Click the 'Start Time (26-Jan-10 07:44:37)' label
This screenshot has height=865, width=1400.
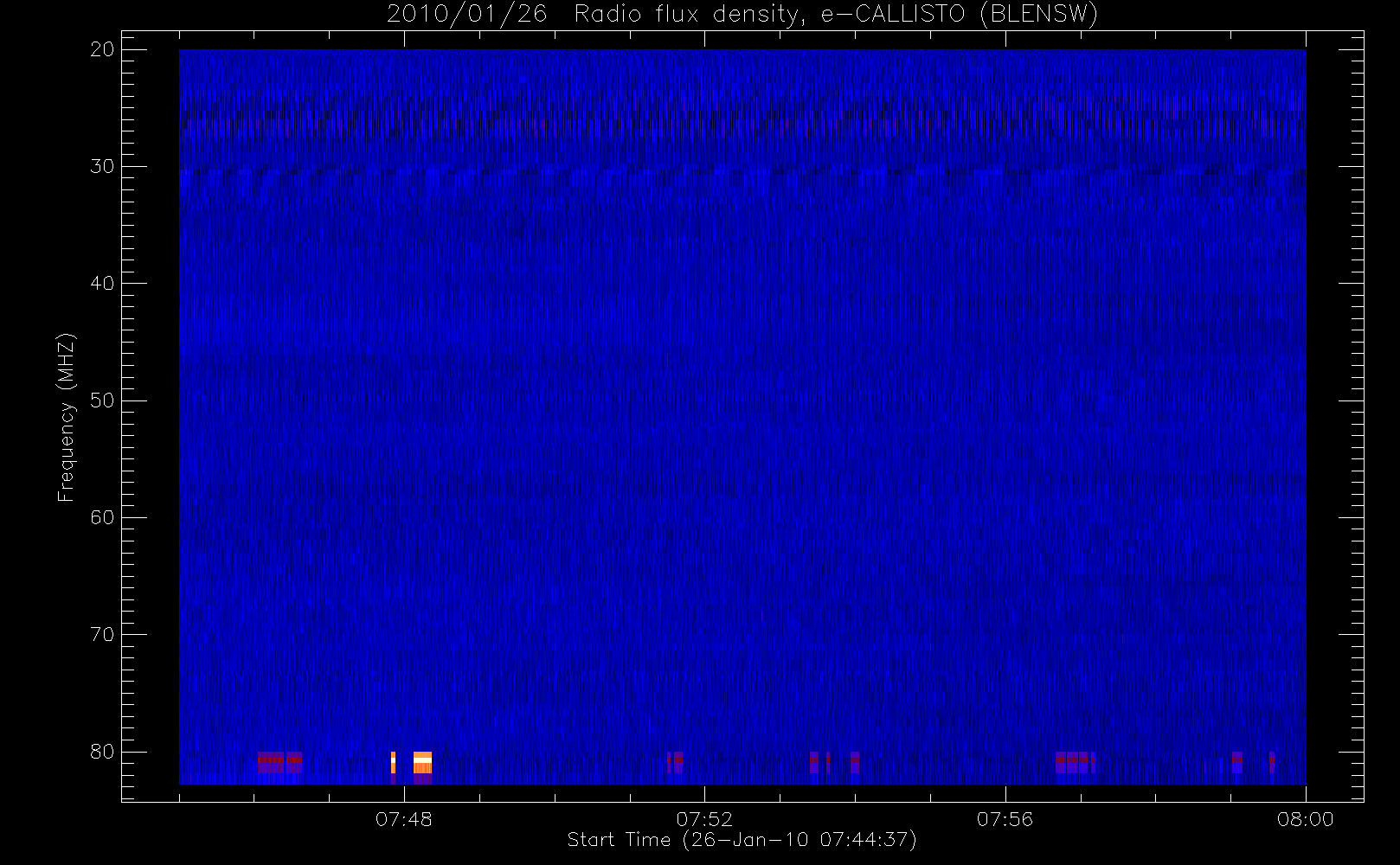tap(742, 839)
